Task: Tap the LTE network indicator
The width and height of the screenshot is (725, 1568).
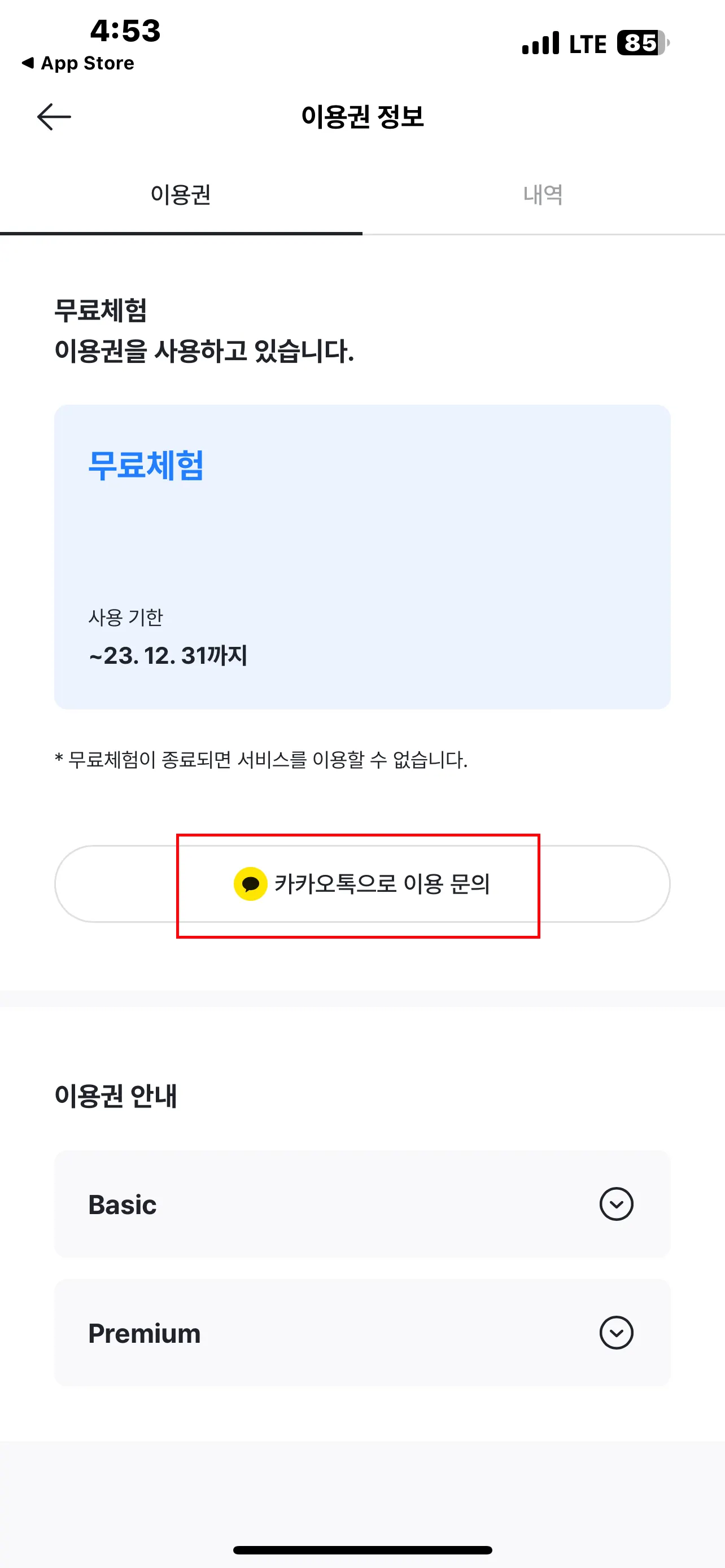Action: (x=587, y=44)
